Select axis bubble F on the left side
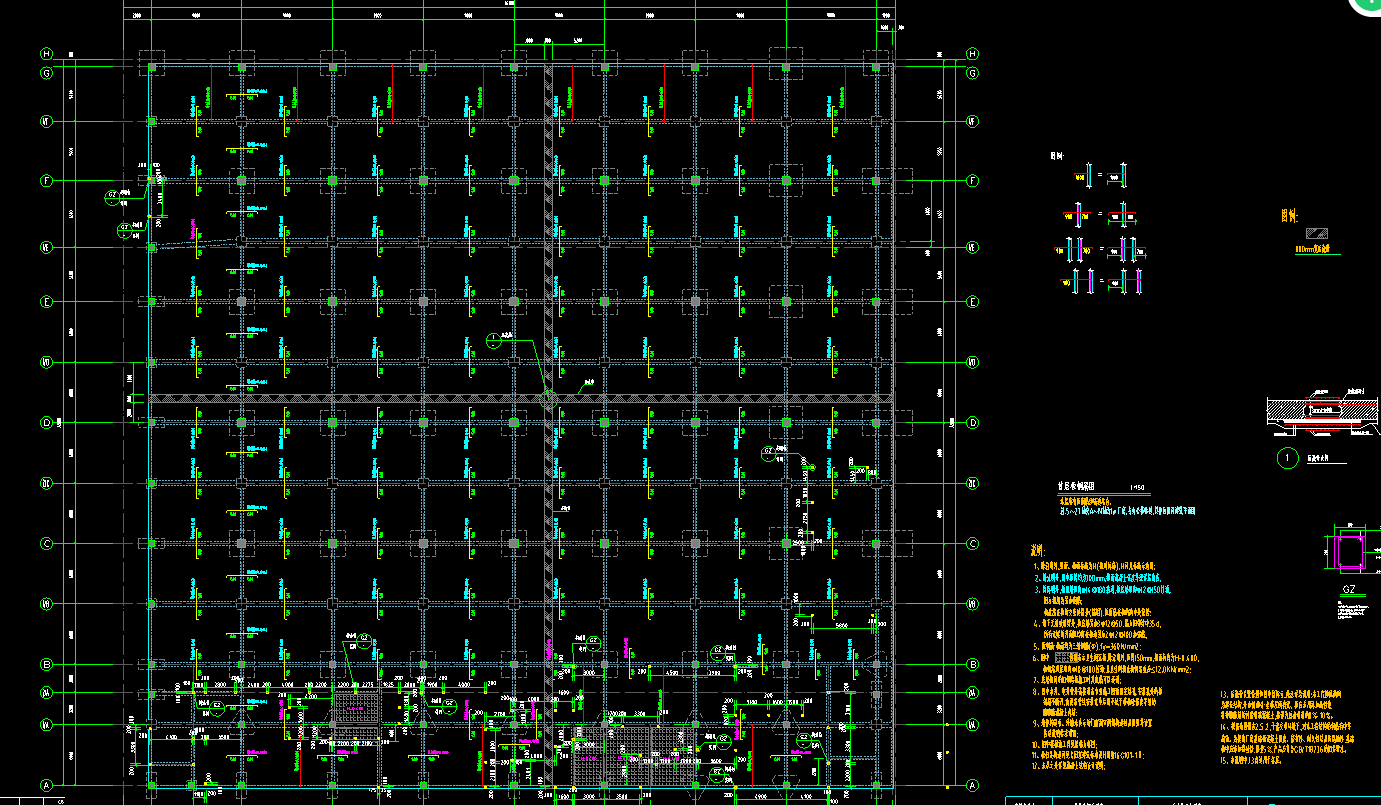 [46, 181]
